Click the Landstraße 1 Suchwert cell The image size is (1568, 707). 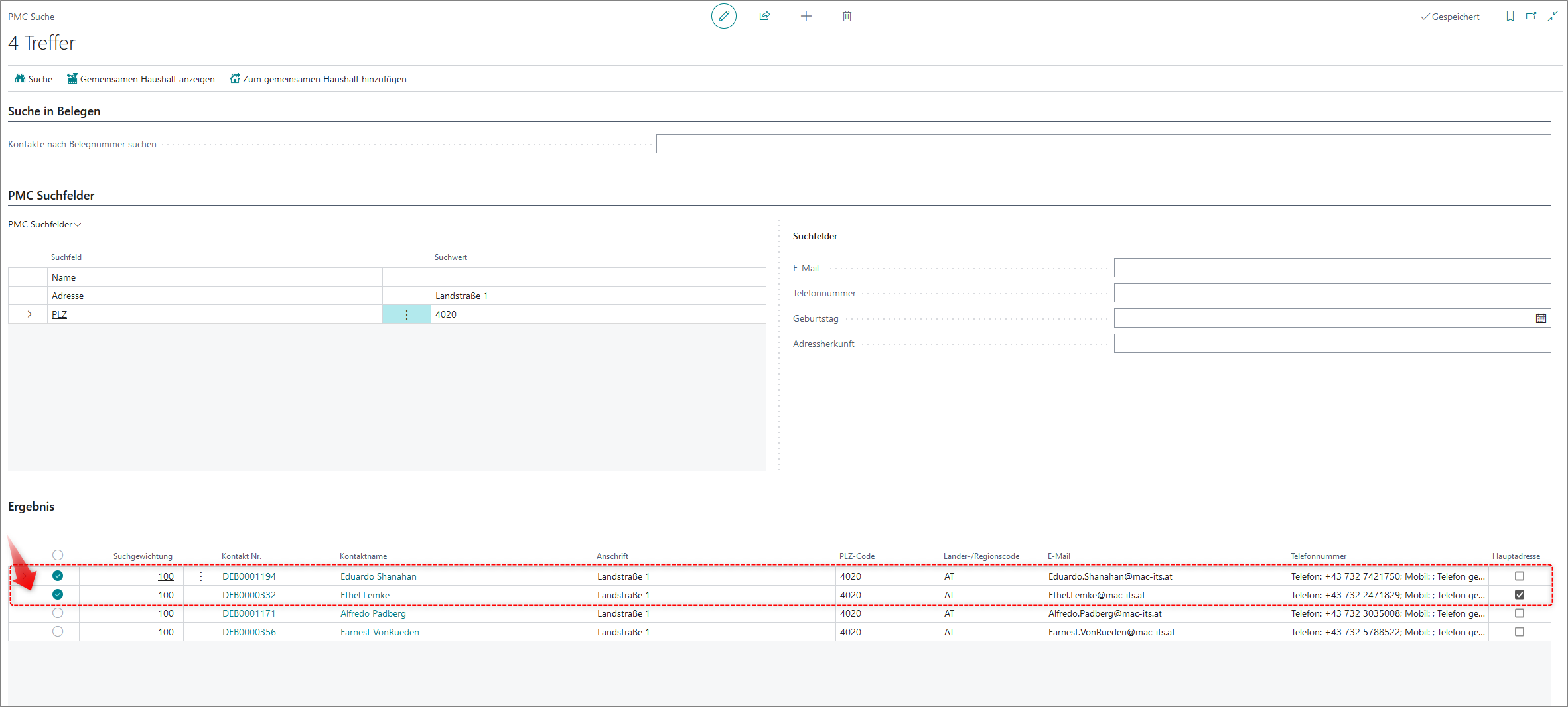click(x=598, y=296)
